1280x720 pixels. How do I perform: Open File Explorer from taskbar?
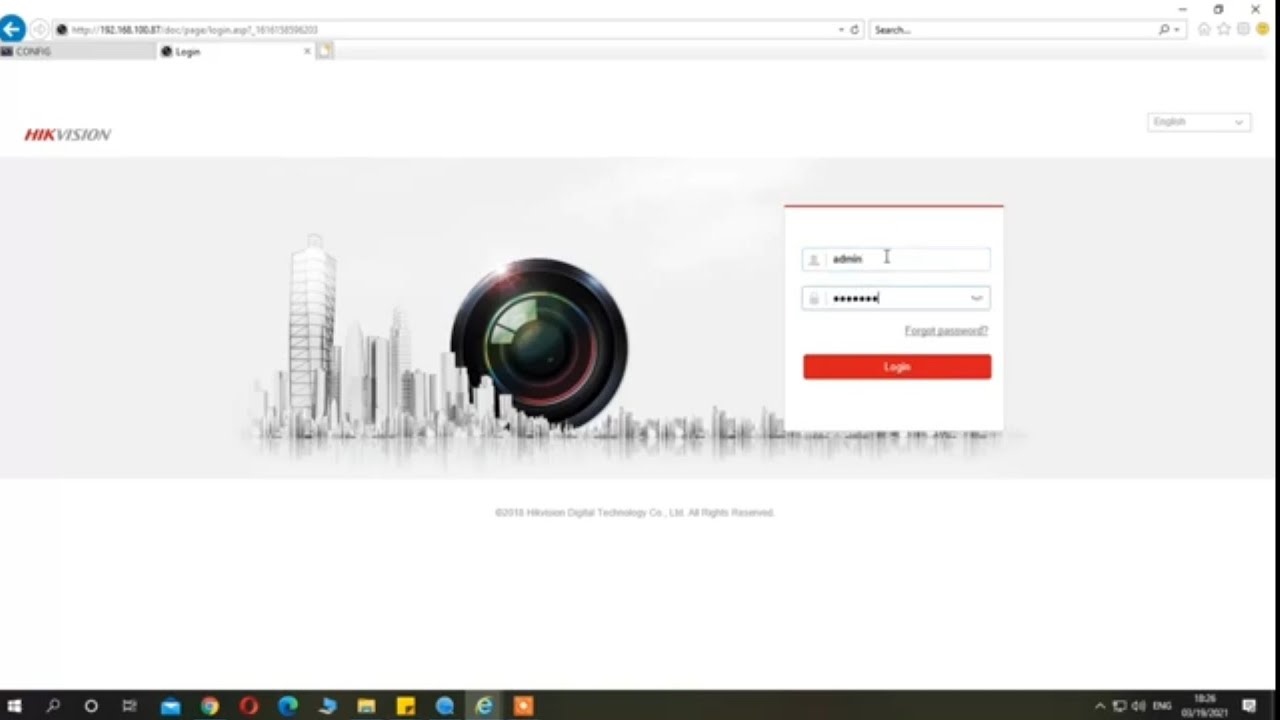[367, 706]
